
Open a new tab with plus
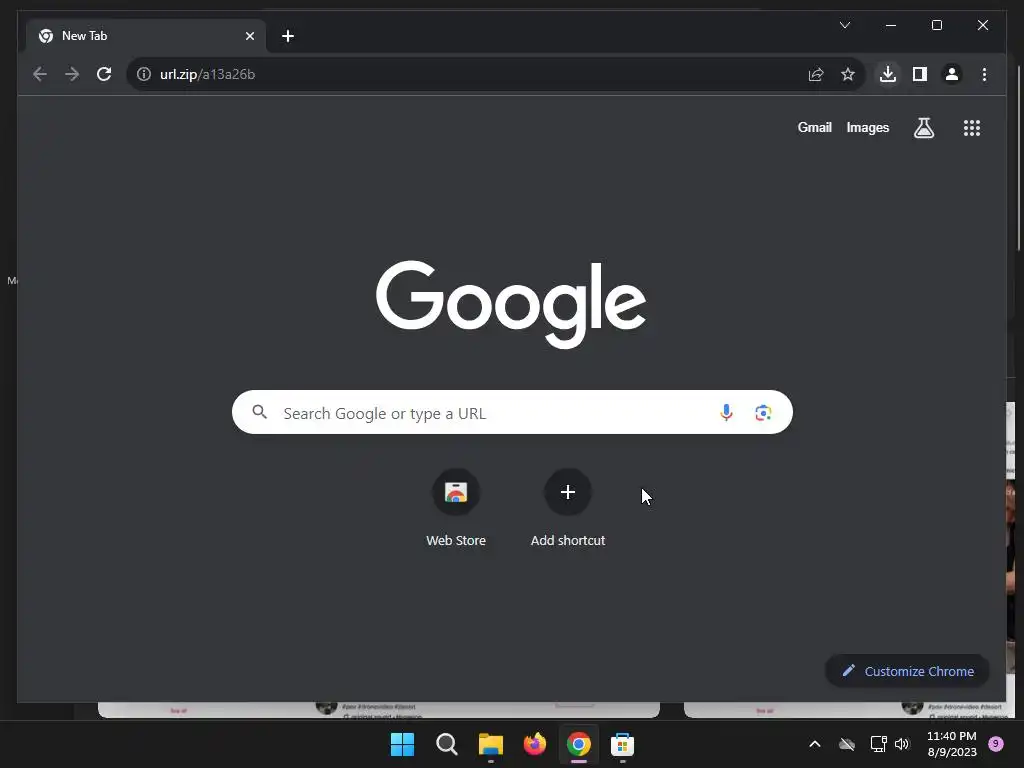(288, 36)
